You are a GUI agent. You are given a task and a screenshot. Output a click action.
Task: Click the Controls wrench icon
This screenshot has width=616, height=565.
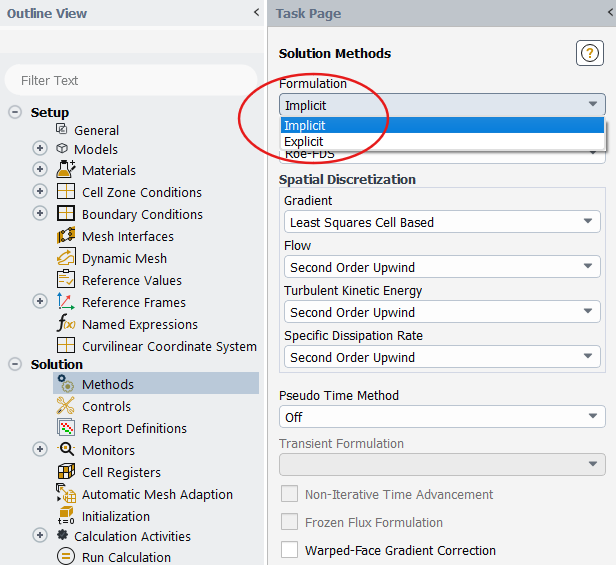coord(66,407)
